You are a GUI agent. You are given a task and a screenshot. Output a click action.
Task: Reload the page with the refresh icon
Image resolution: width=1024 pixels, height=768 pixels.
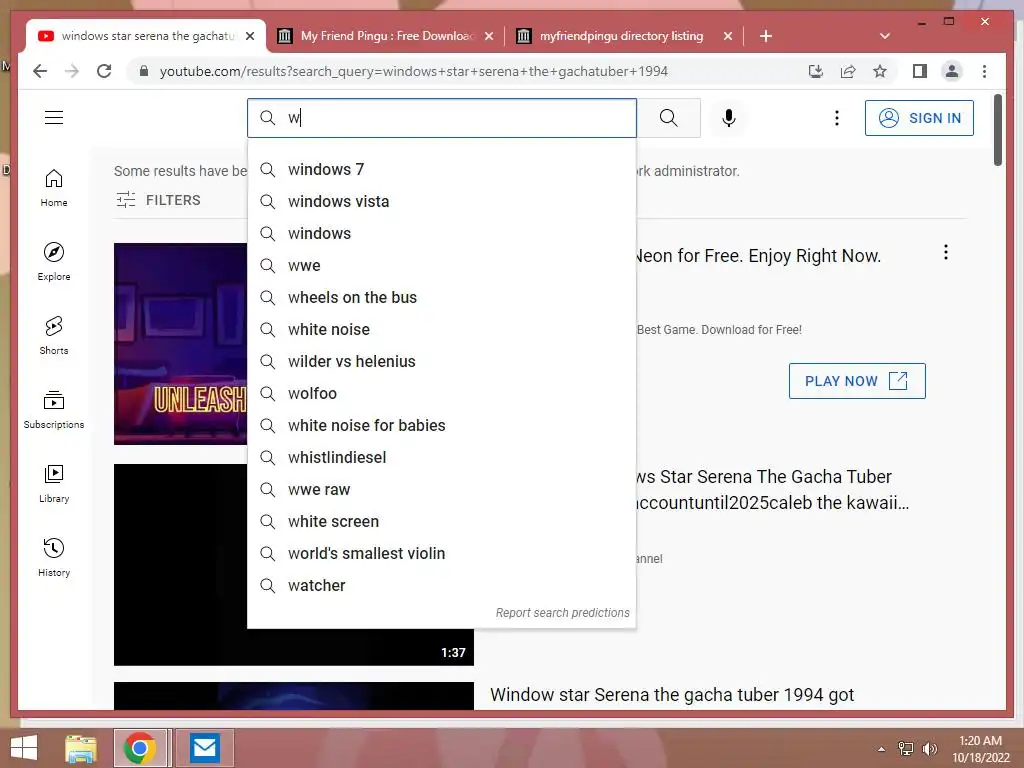pyautogui.click(x=104, y=71)
